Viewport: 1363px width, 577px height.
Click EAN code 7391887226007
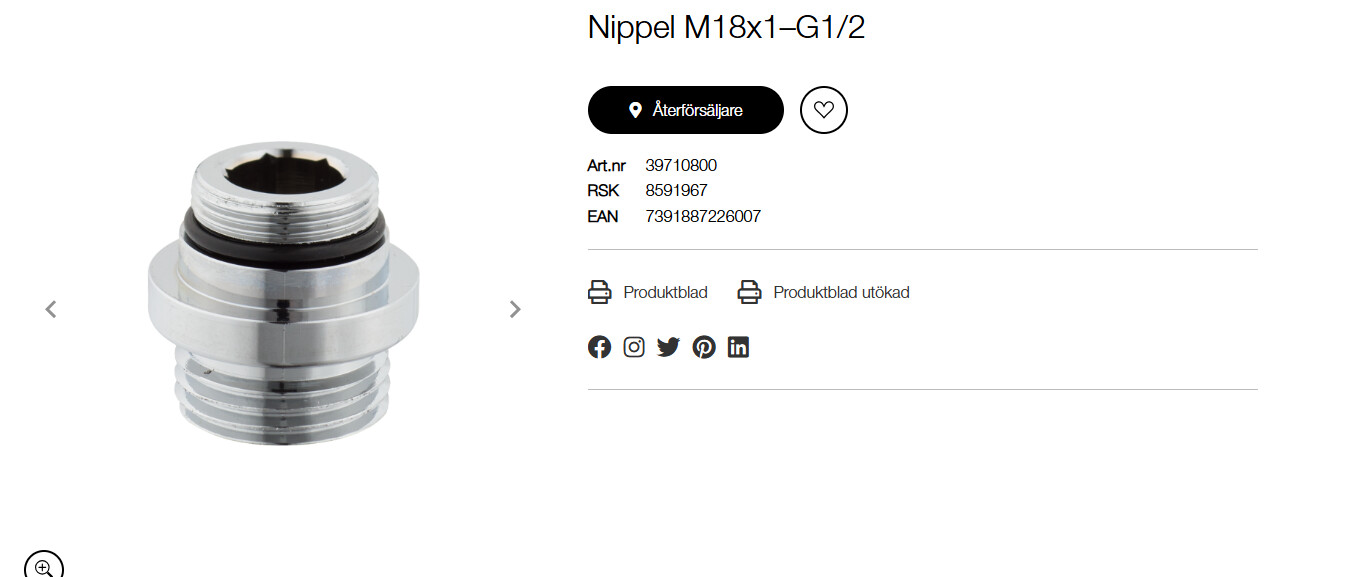(703, 216)
